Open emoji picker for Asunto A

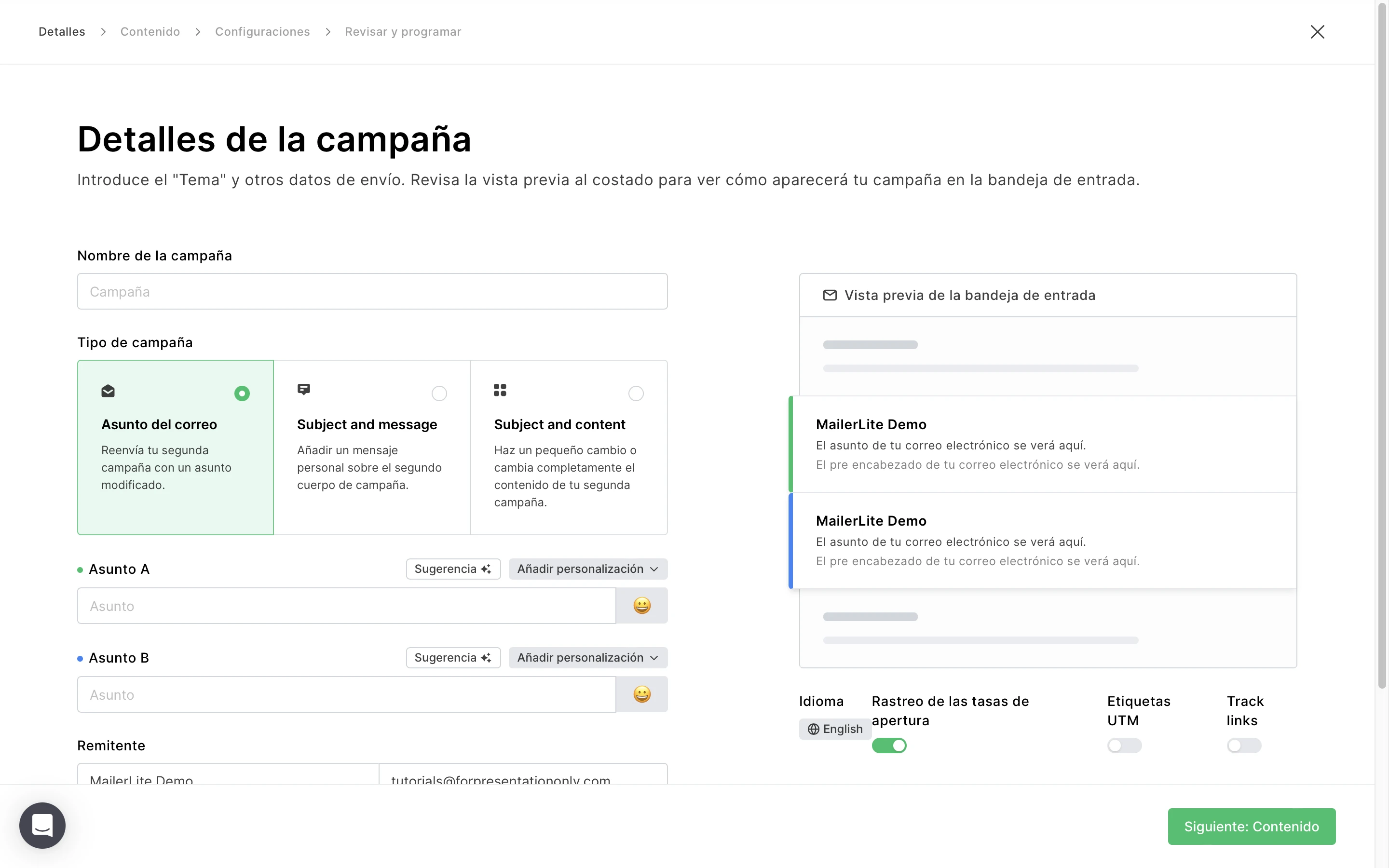[641, 606]
